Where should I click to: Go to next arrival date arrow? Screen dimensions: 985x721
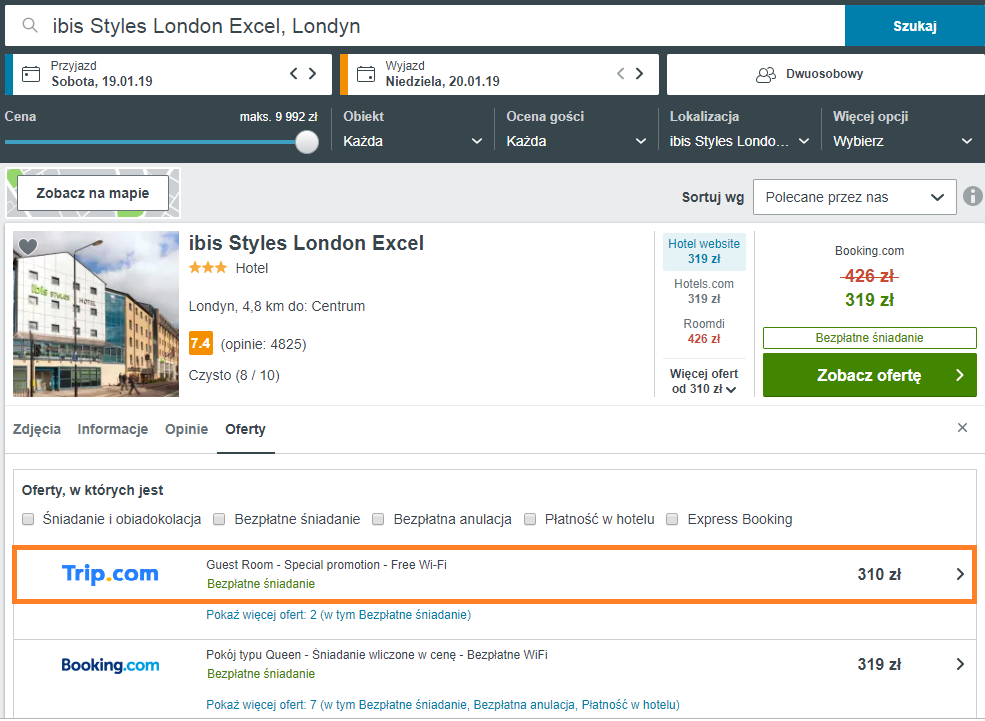coord(312,73)
